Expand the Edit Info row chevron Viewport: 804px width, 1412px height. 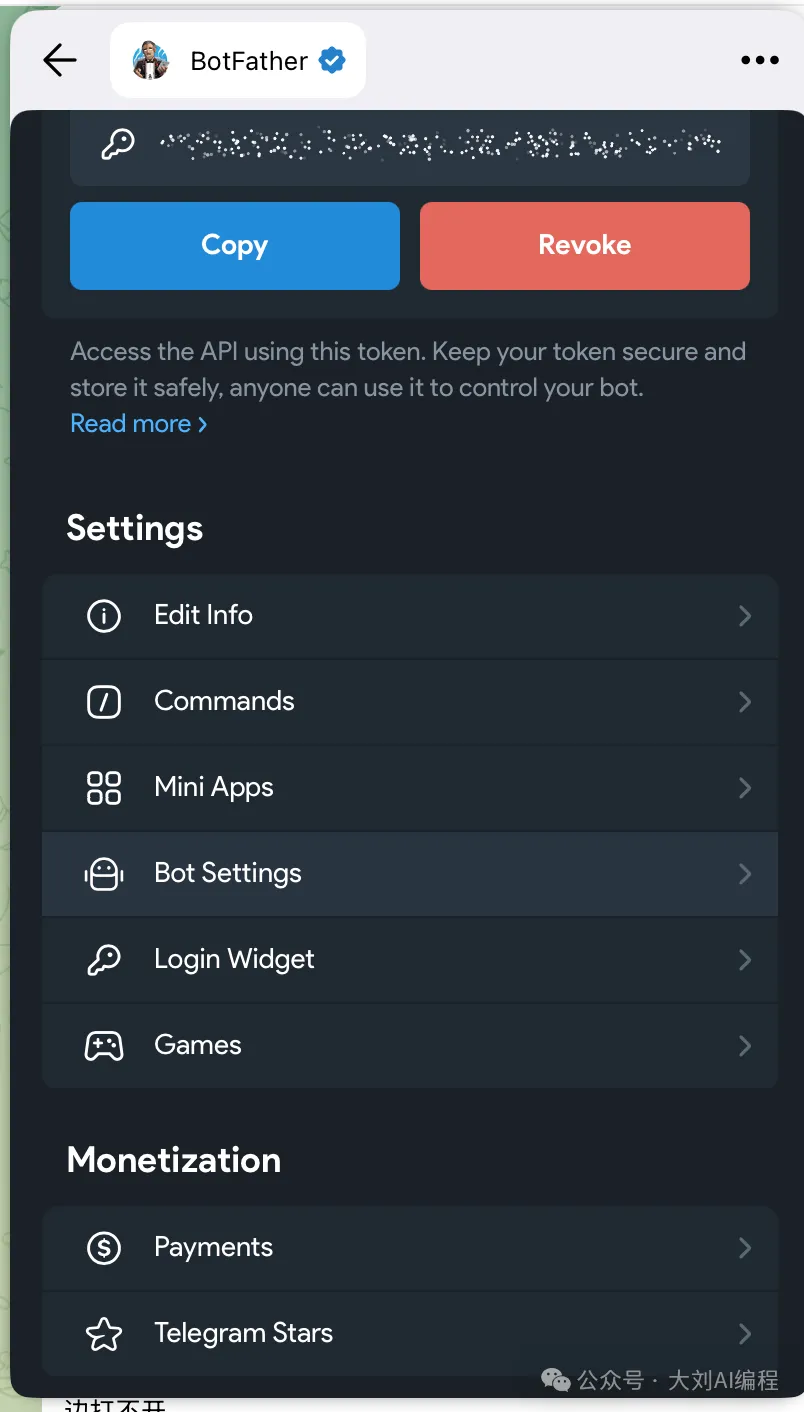[x=744, y=616]
